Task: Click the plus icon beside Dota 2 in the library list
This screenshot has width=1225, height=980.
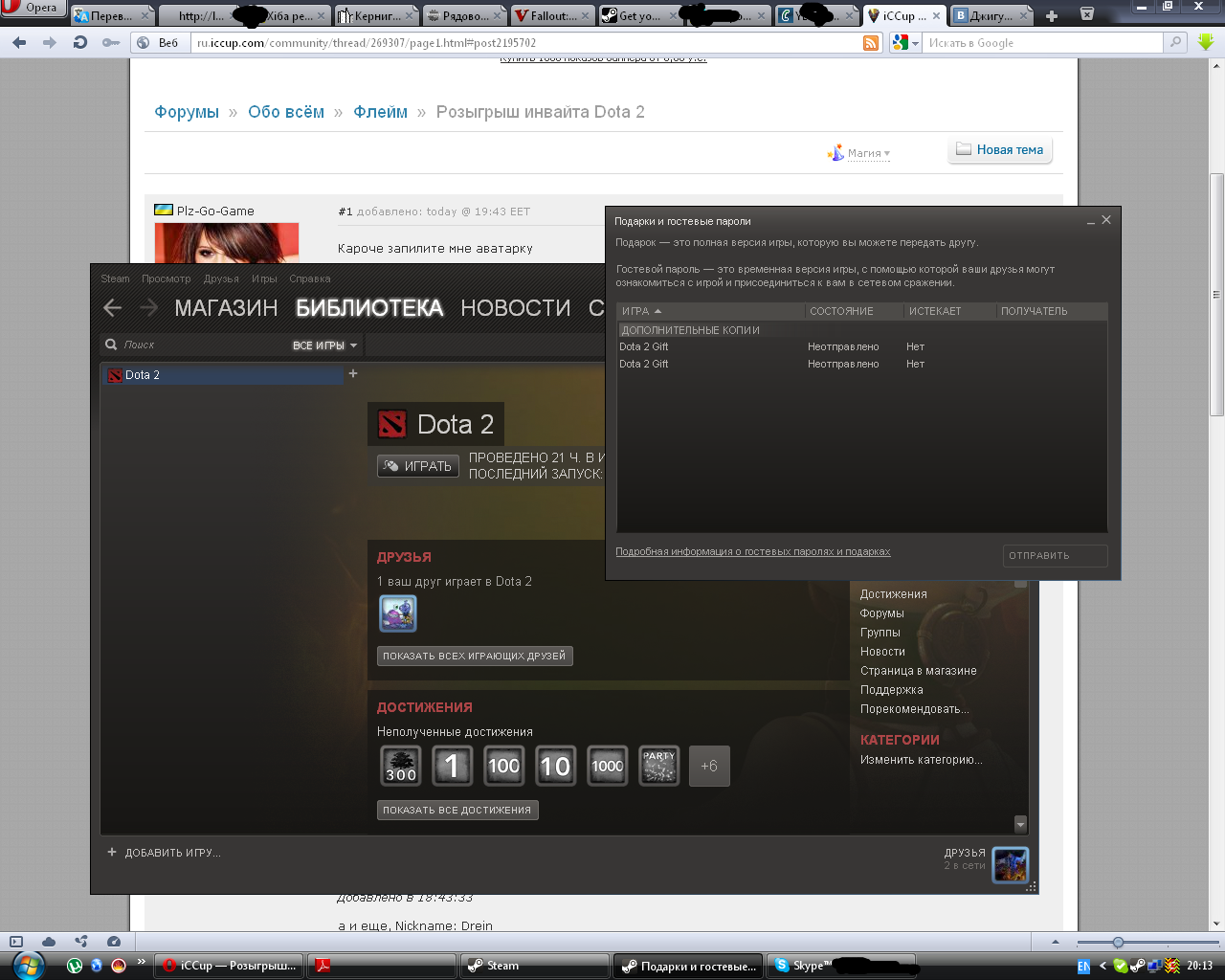Action: (x=353, y=374)
